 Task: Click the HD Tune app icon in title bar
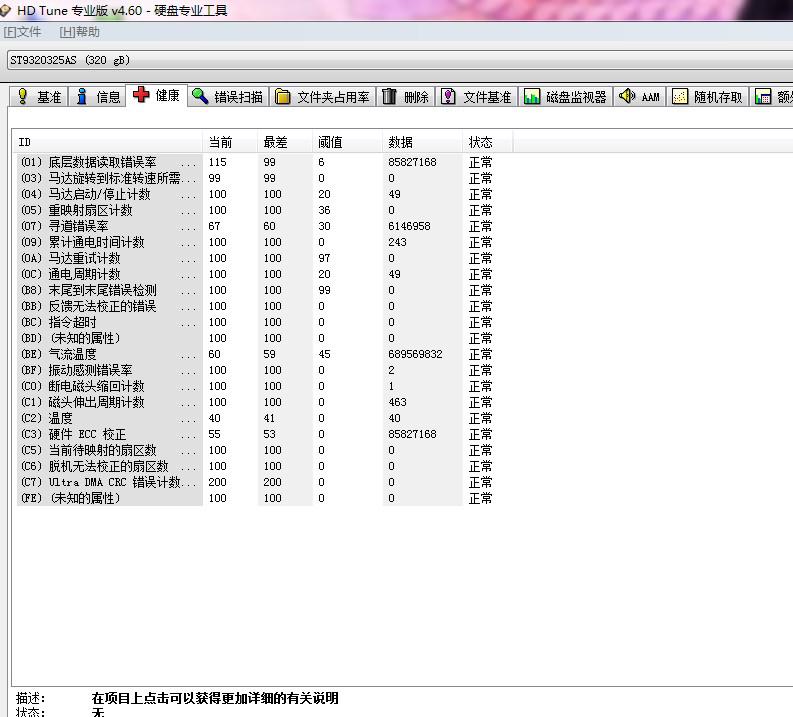click(5, 10)
